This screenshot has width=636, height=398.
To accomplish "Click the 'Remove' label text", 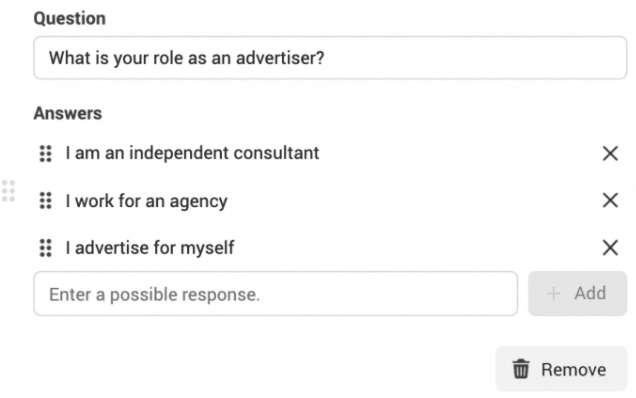I will [574, 370].
